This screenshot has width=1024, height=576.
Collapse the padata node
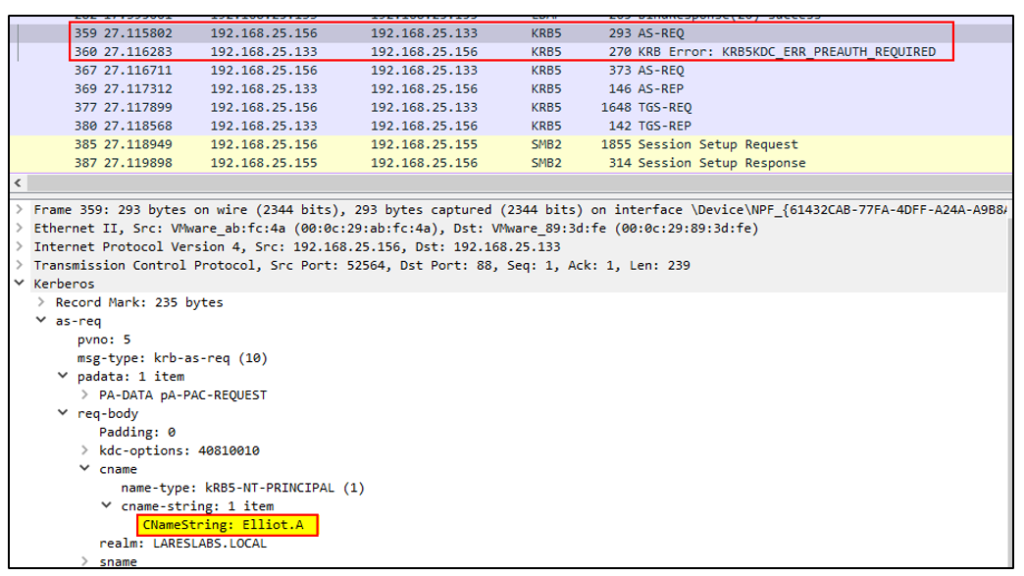[x=63, y=376]
